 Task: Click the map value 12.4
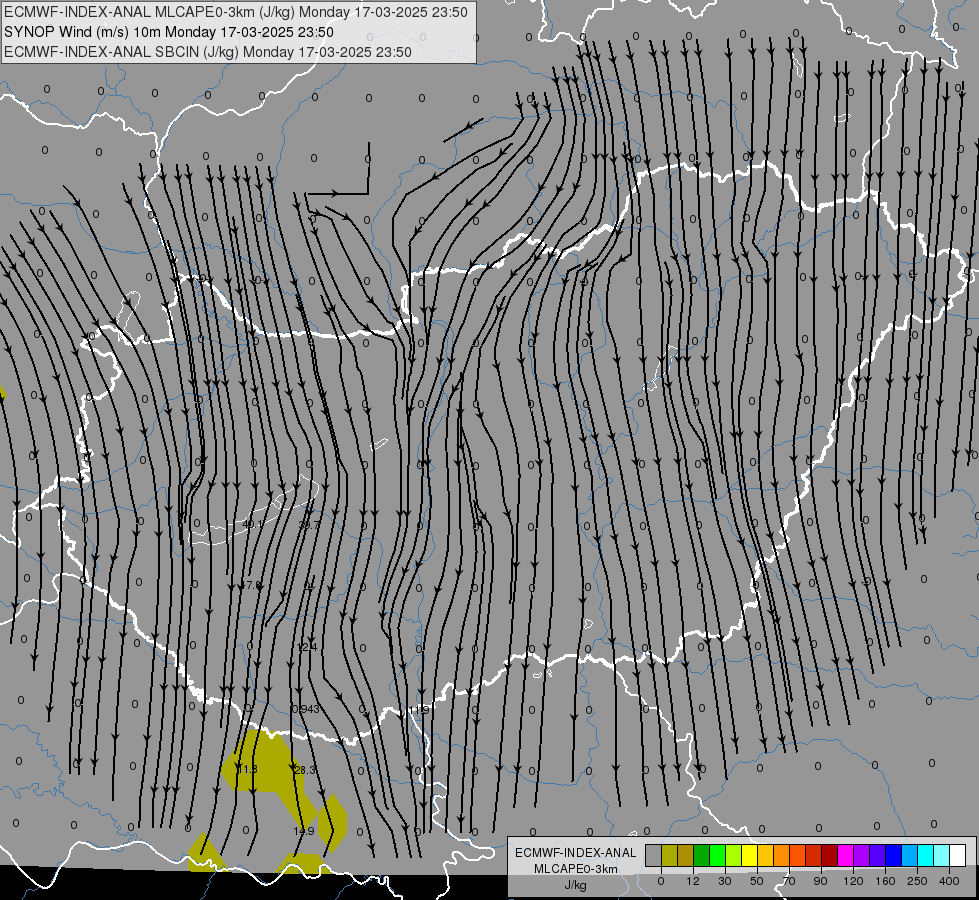click(307, 647)
